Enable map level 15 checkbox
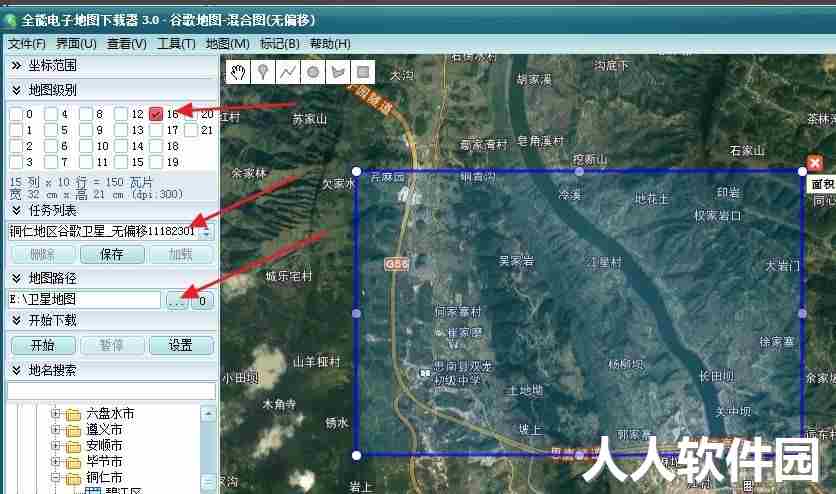 click(x=121, y=162)
